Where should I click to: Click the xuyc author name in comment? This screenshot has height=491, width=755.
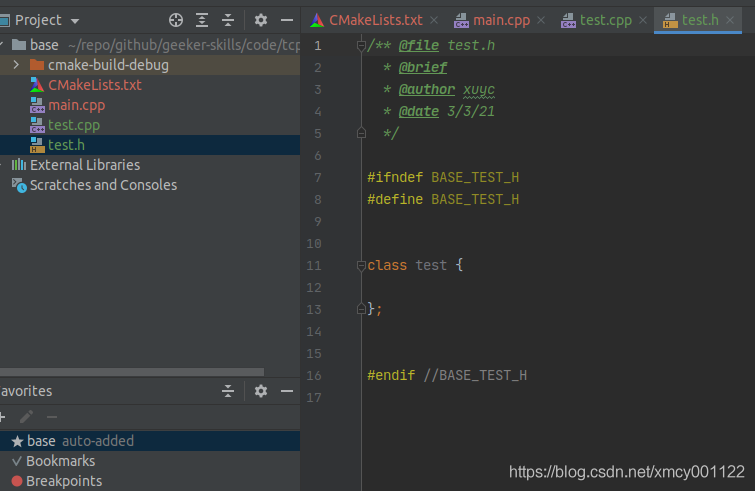[x=479, y=90]
